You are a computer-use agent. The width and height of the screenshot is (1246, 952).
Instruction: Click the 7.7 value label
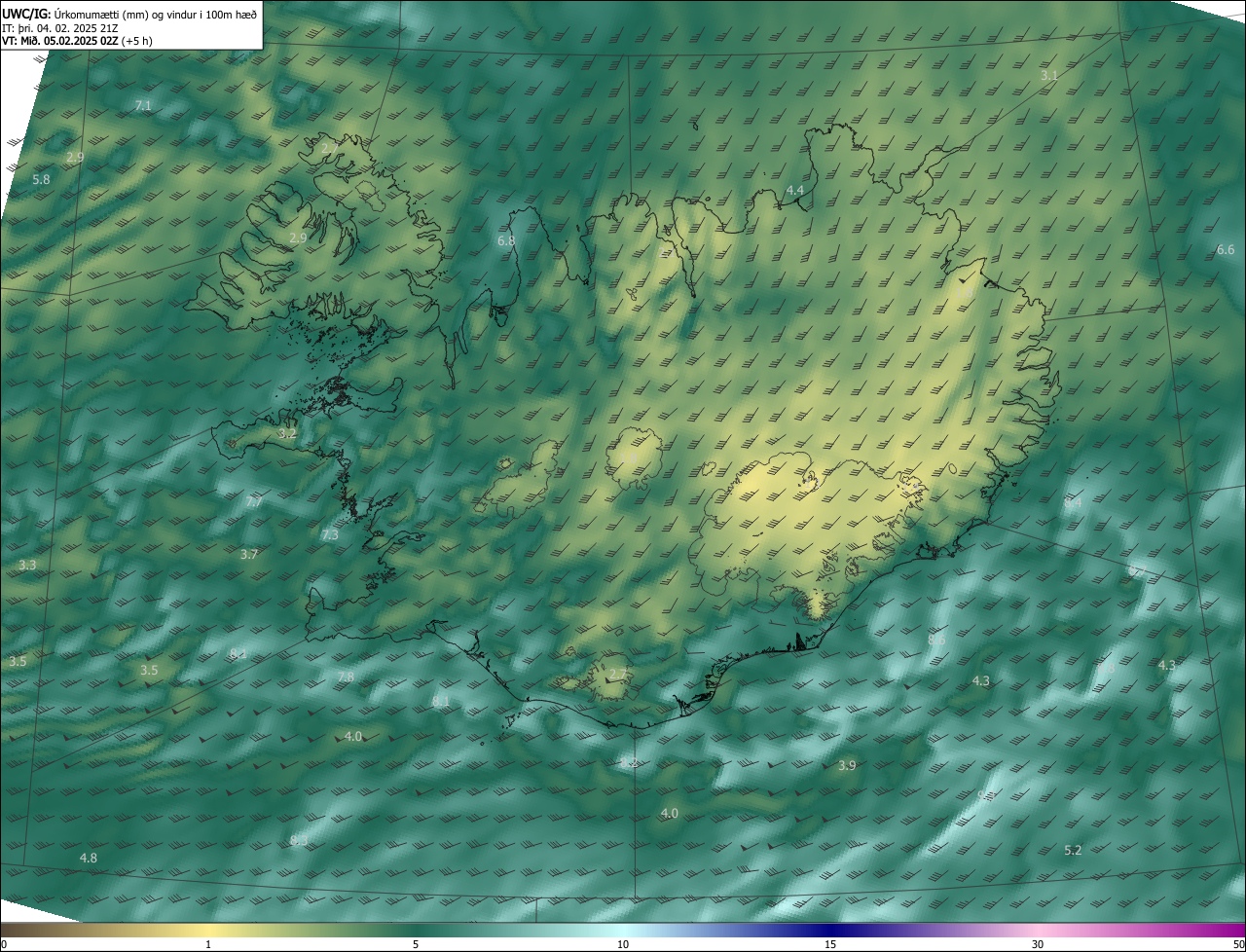[x=253, y=502]
